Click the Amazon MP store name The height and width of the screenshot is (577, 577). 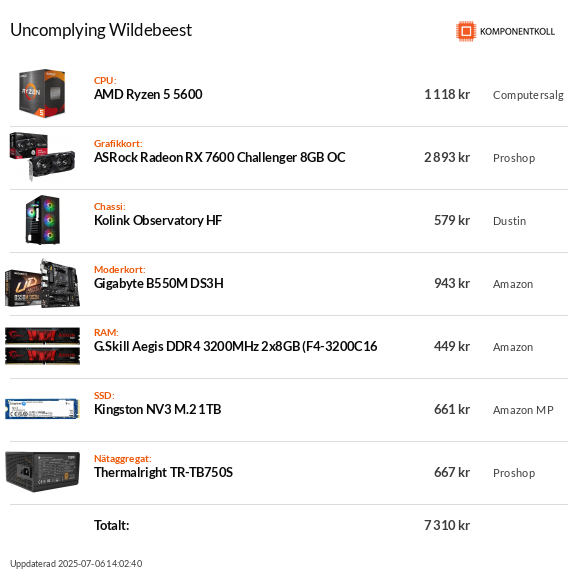pos(523,410)
